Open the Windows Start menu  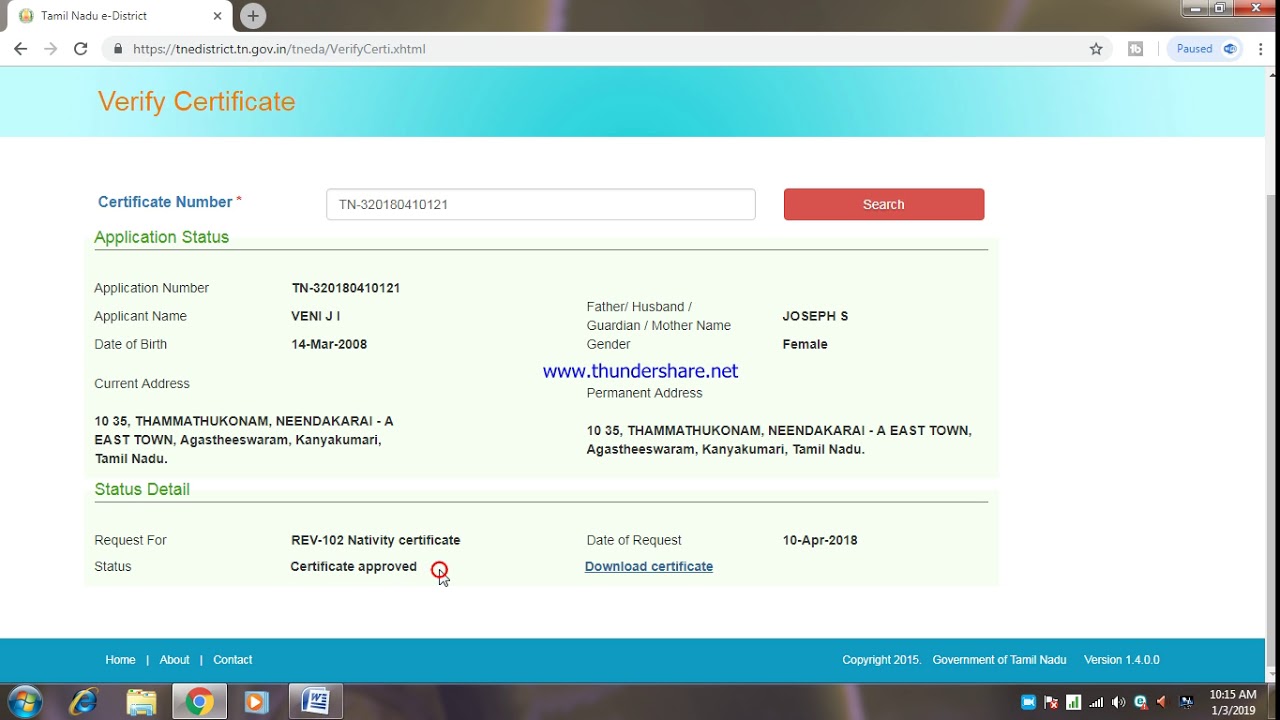[25, 701]
